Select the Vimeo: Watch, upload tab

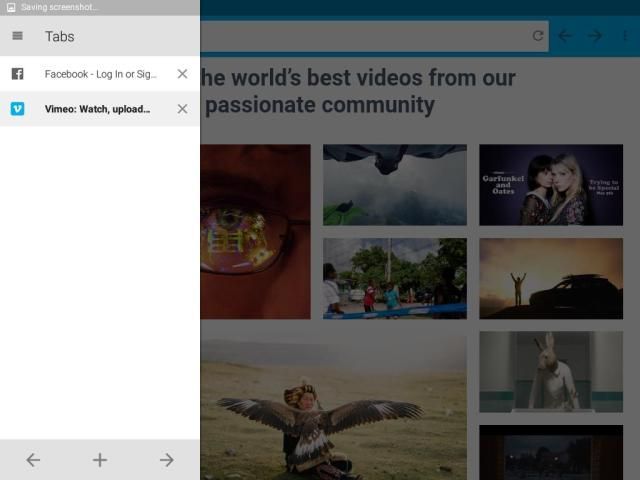point(100,109)
